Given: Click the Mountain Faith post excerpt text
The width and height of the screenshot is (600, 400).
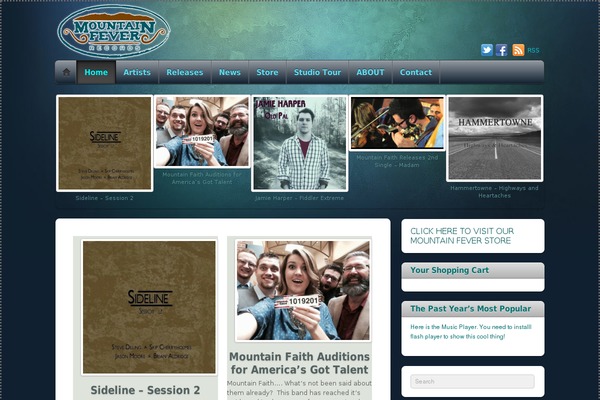Looking at the screenshot, I should pyautogui.click(x=299, y=390).
